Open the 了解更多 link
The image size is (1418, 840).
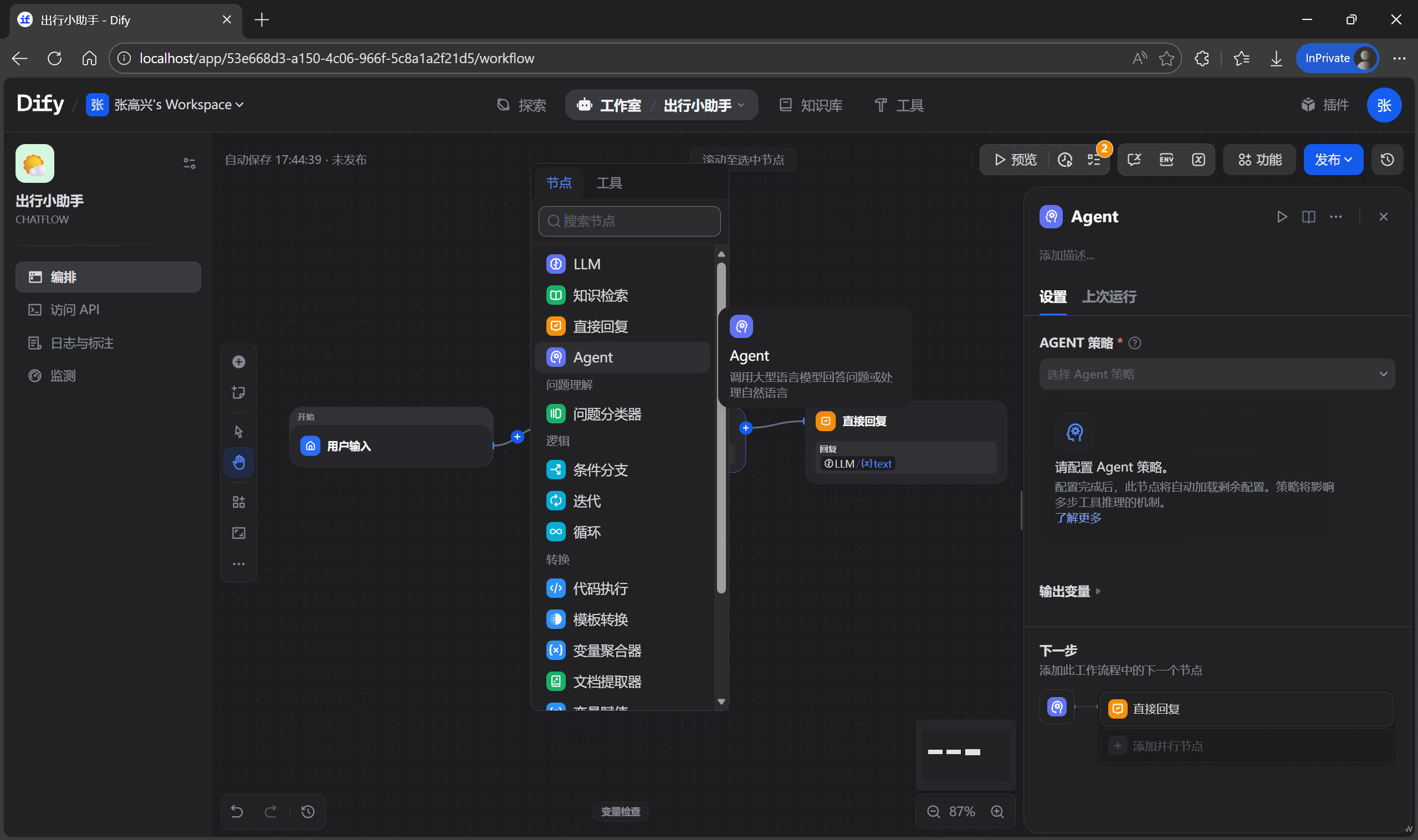tap(1078, 518)
